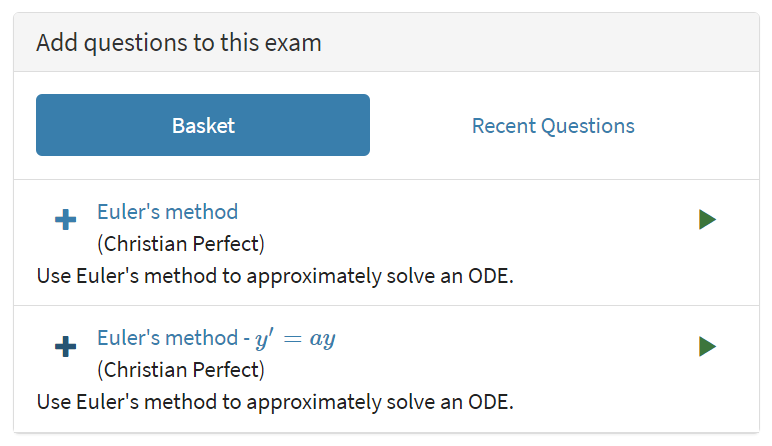Open the Euler's method - y' = ay link

click(170, 339)
